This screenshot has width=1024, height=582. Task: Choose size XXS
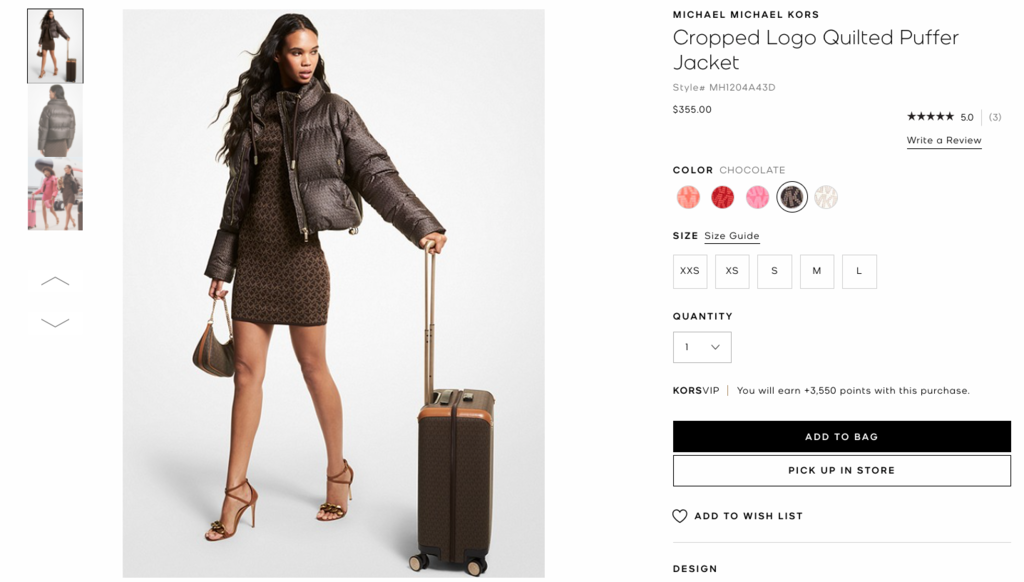point(690,271)
